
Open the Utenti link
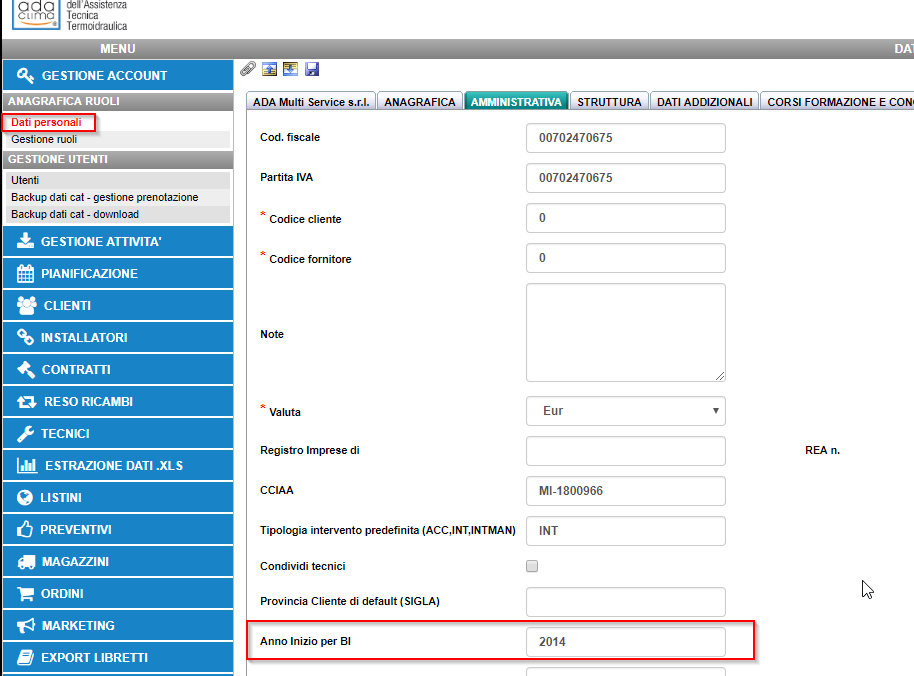(25, 180)
